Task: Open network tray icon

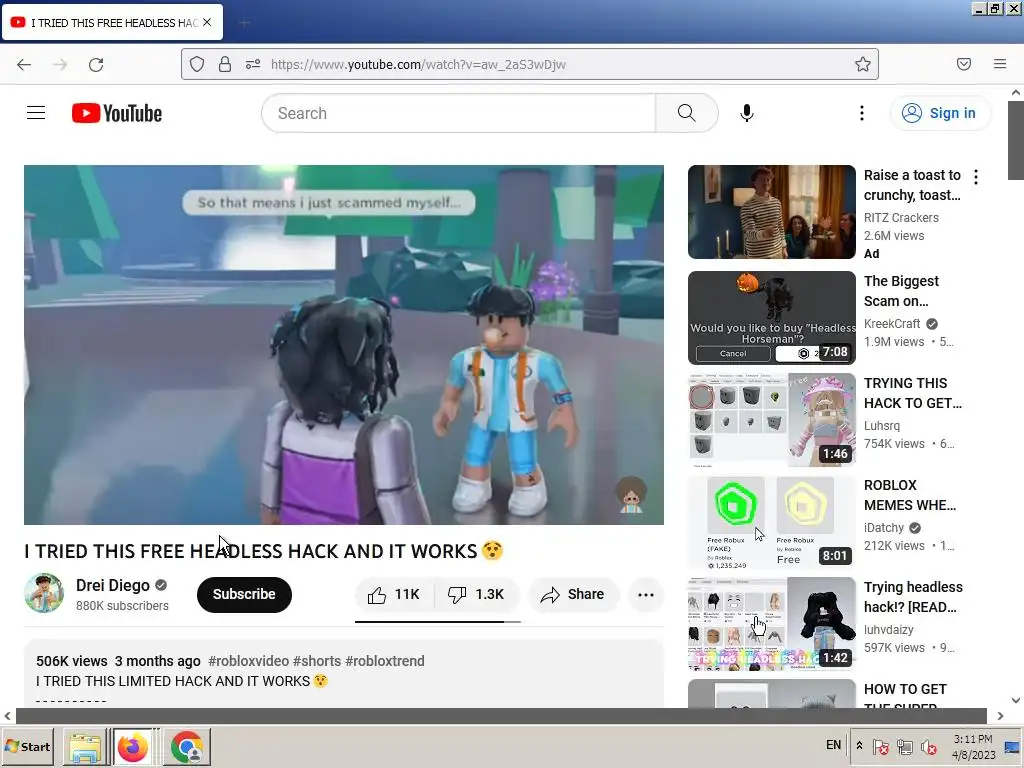Action: point(904,746)
